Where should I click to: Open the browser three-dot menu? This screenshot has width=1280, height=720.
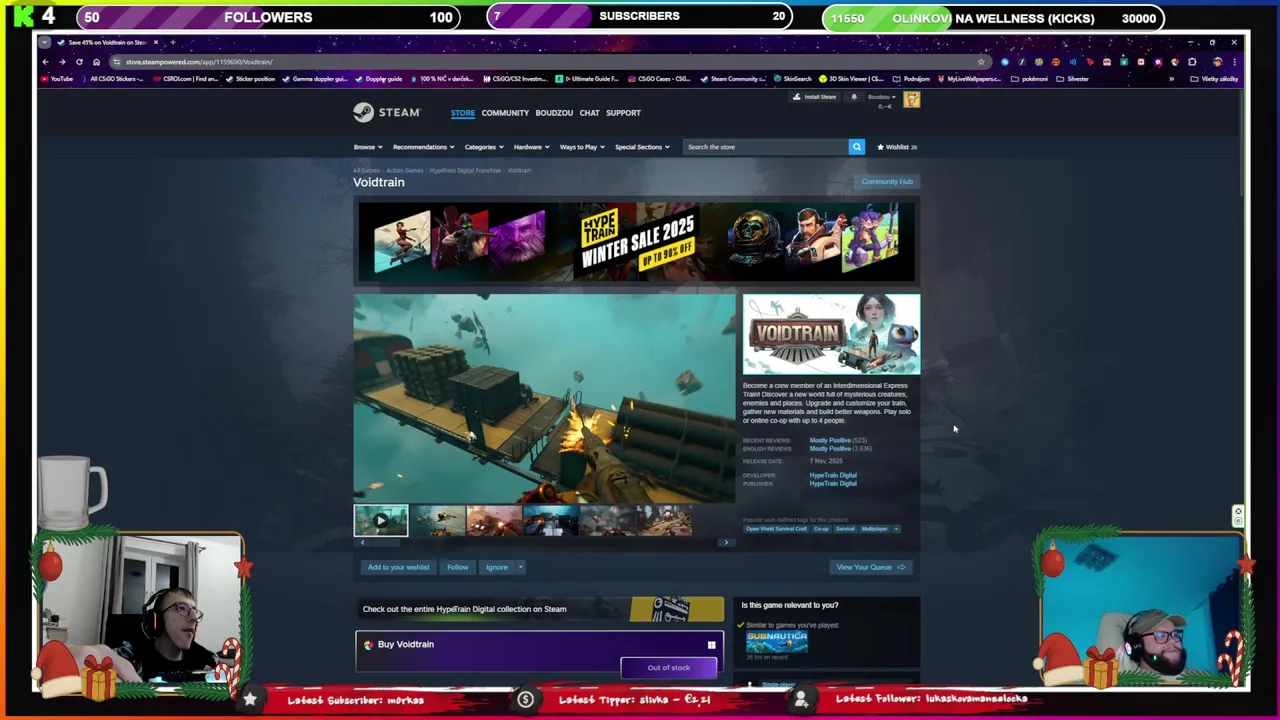1234,62
